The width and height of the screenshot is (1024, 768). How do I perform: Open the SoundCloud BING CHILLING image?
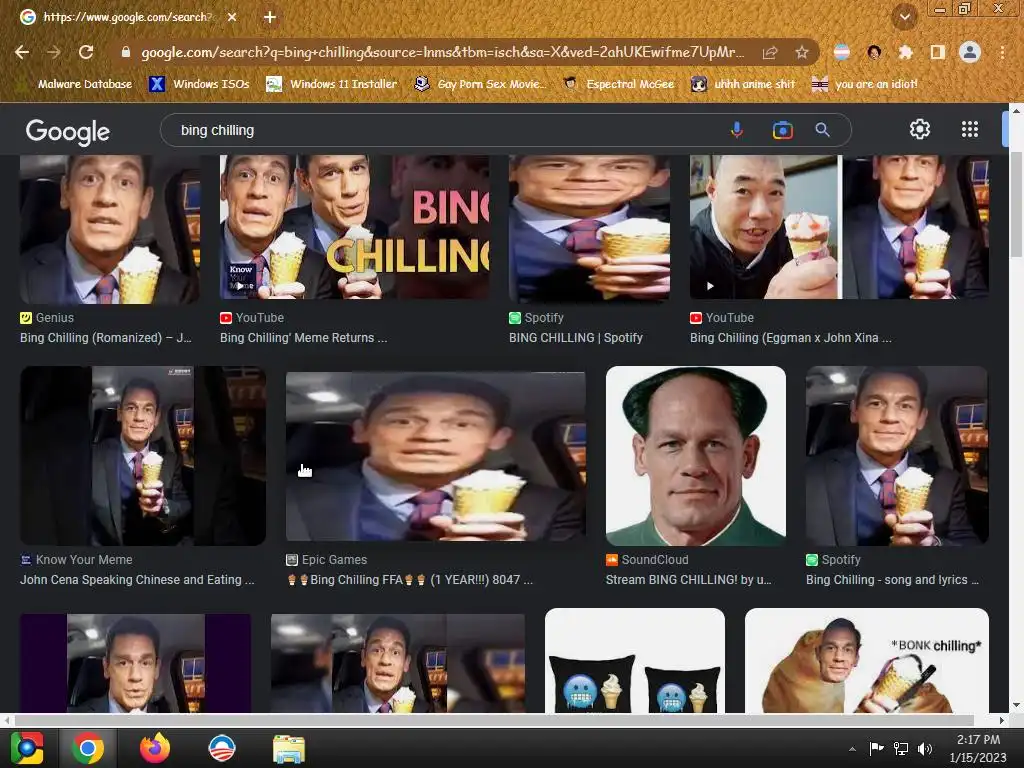point(696,456)
